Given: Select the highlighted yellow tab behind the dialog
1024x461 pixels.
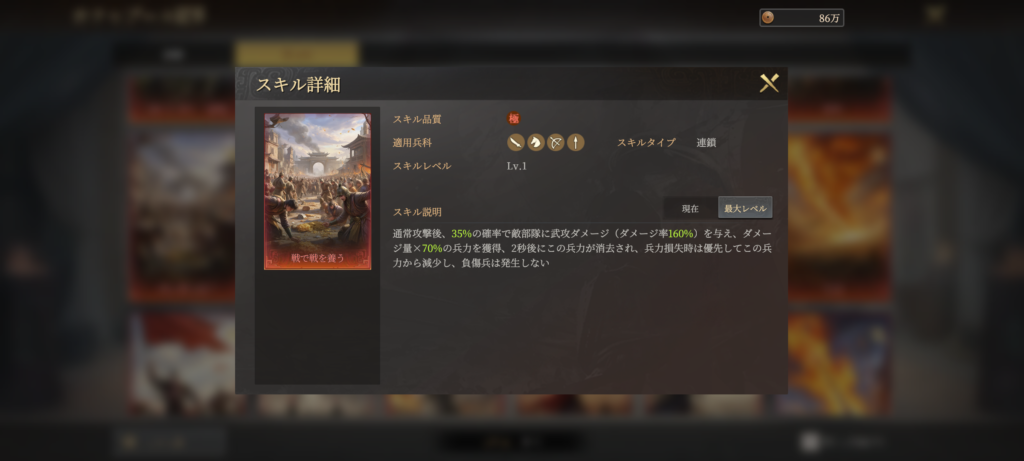Looking at the screenshot, I should (297, 54).
